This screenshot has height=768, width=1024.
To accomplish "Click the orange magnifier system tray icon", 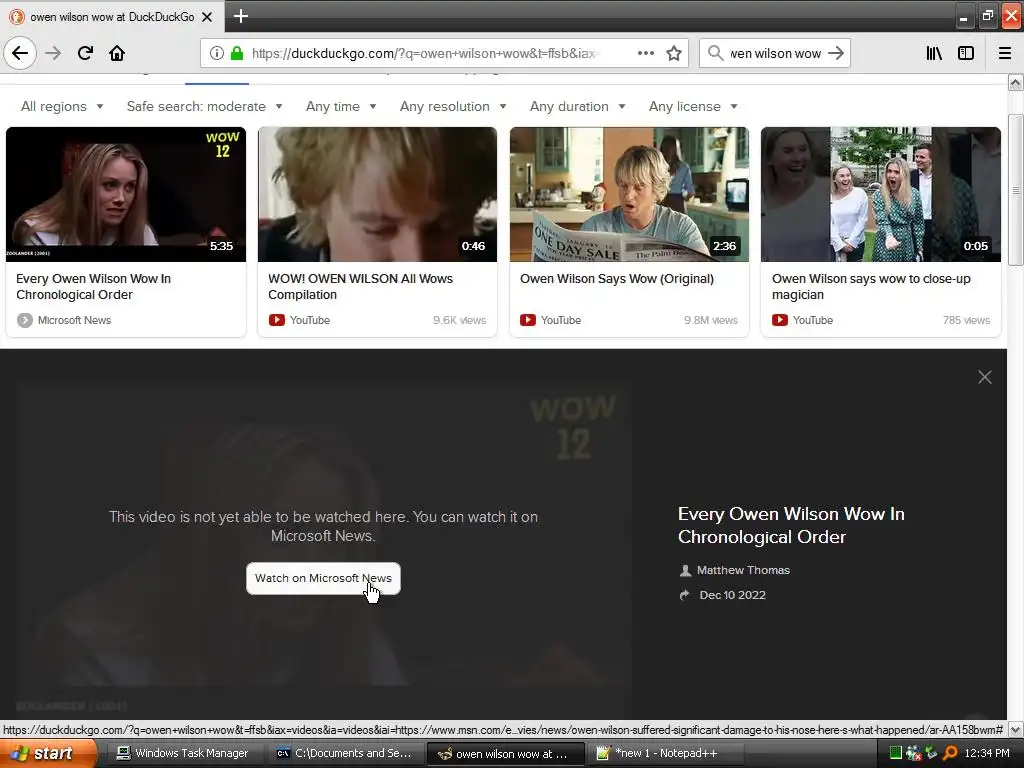I will coord(951,753).
